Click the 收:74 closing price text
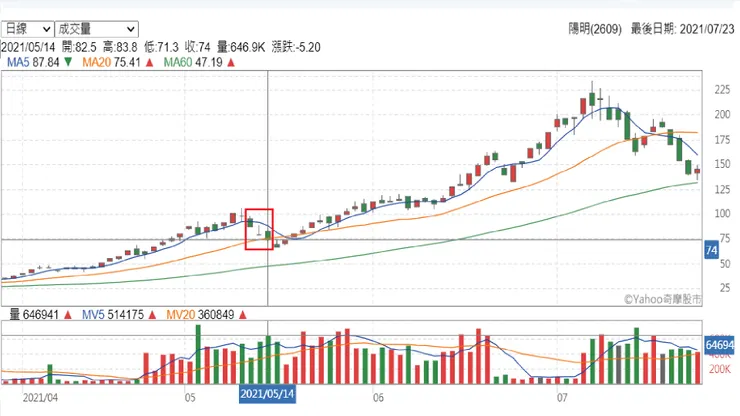 tap(197, 47)
